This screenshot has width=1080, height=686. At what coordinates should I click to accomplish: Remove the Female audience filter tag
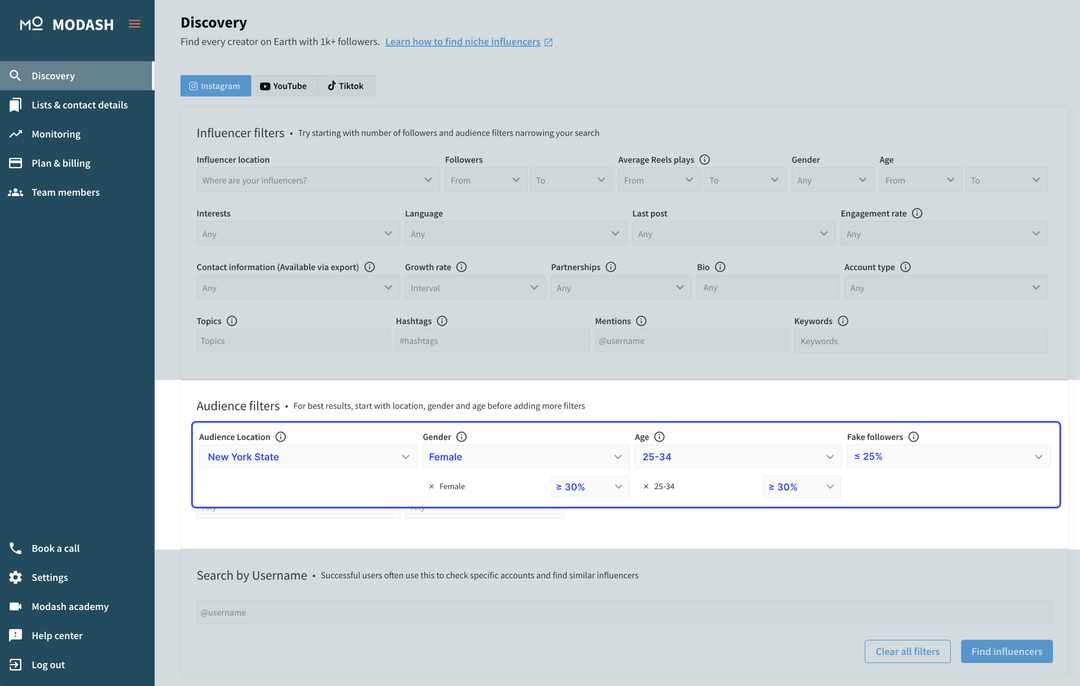pos(434,486)
